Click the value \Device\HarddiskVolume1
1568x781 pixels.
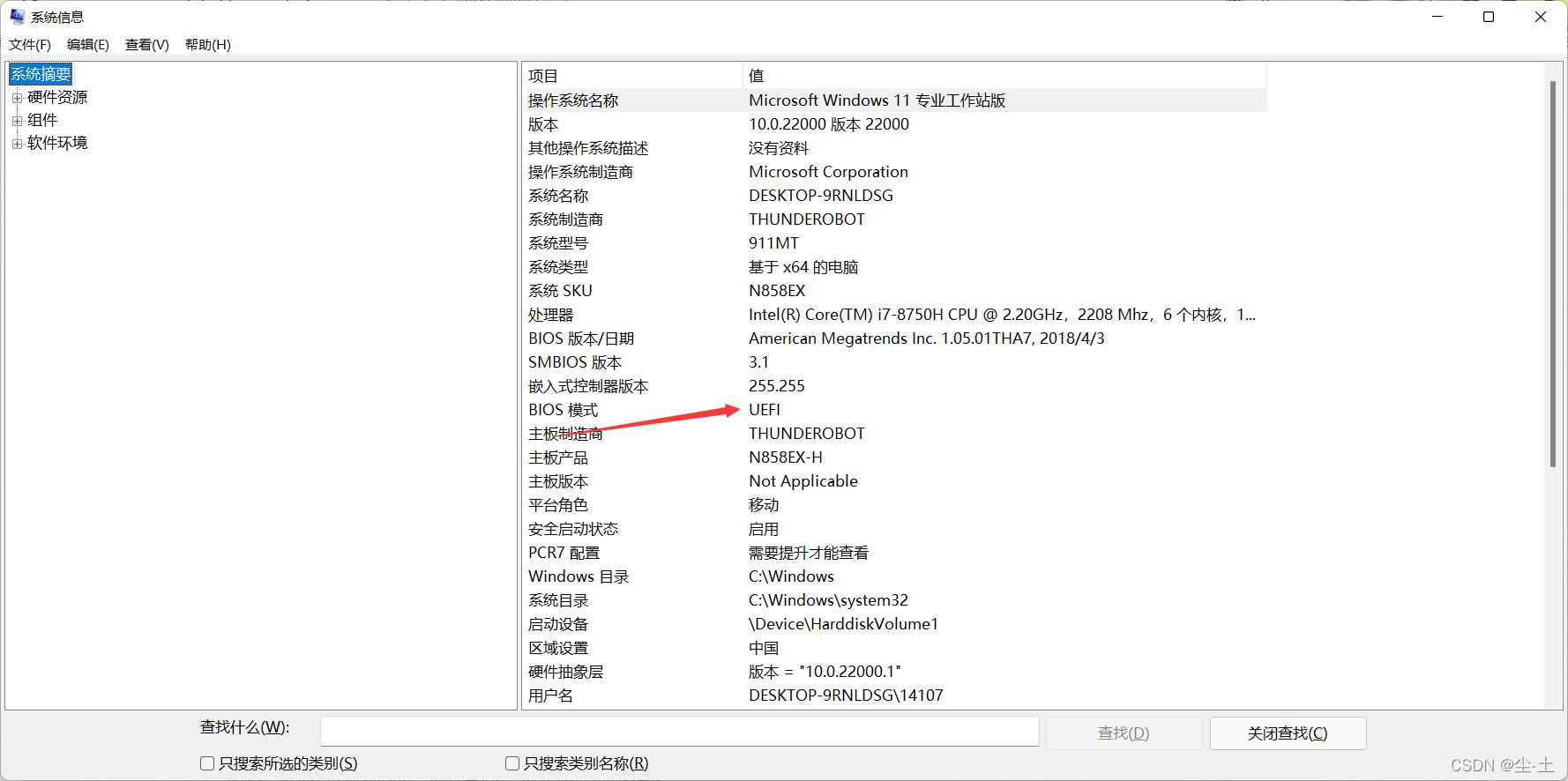point(843,624)
